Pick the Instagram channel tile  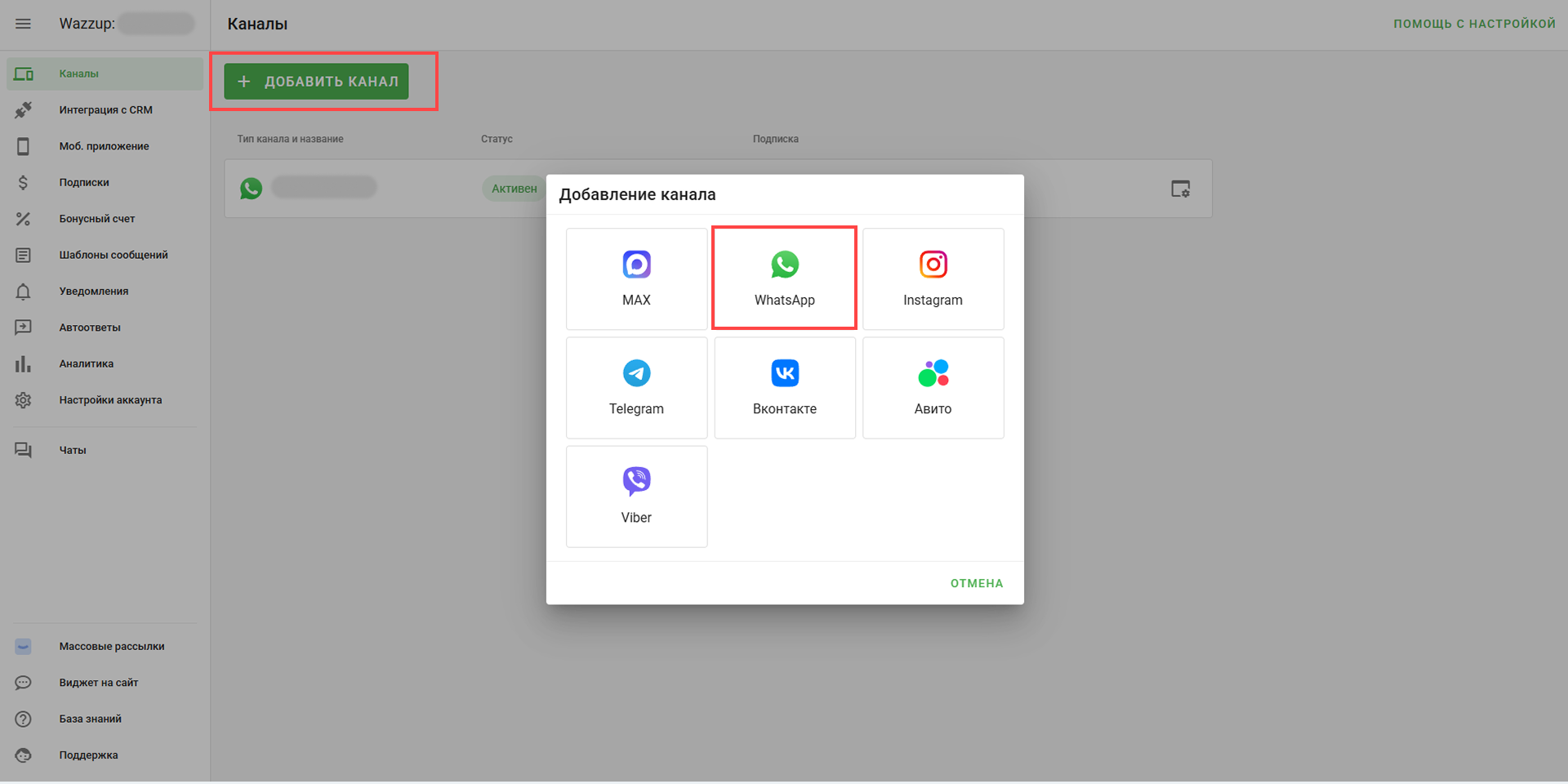(933, 278)
